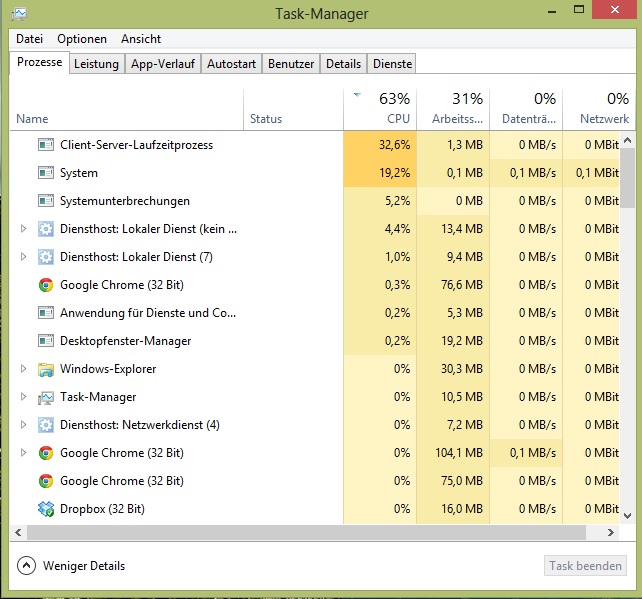The width and height of the screenshot is (642, 599).
Task: Expand Diensthost: Lokaler Dienst (kein ... group
Action: coord(23,228)
